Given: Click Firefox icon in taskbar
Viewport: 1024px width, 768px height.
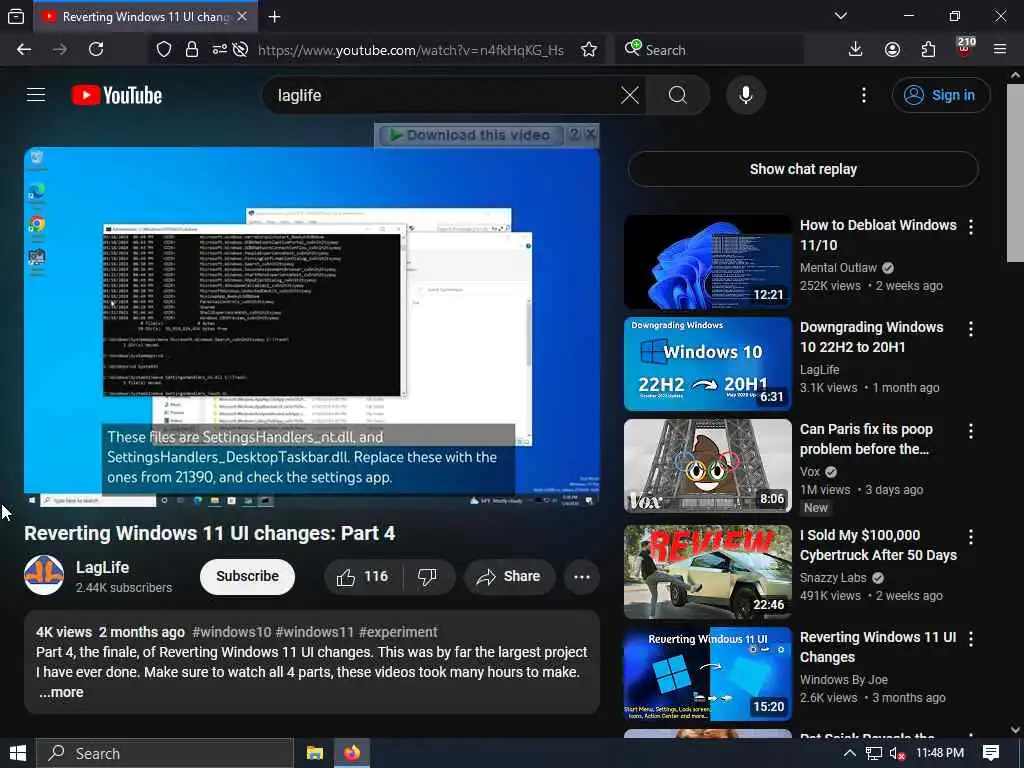Looking at the screenshot, I should point(352,753).
